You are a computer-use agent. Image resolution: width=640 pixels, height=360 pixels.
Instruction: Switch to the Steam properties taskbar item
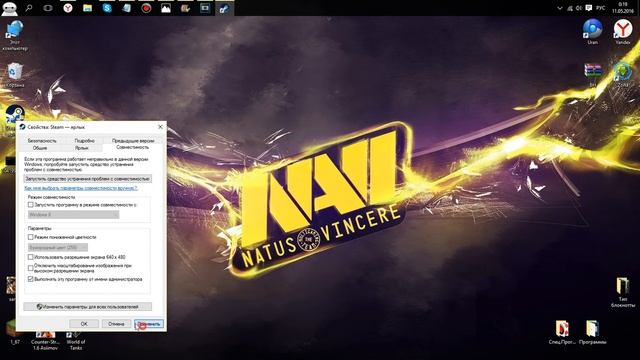tap(224, 8)
